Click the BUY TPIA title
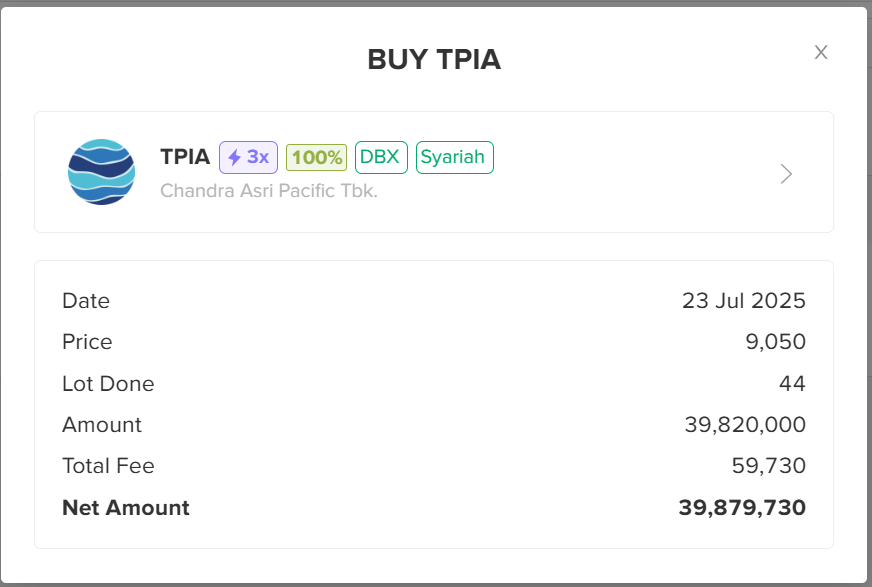872x587 pixels. 434,59
